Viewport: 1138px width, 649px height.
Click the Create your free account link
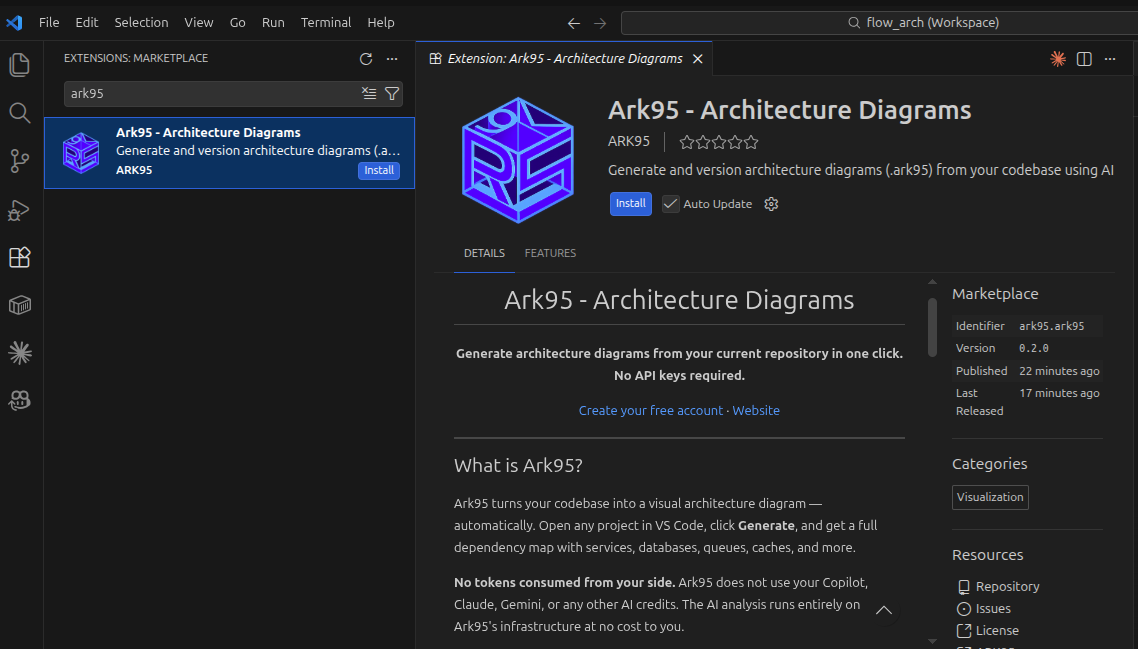[650, 411]
